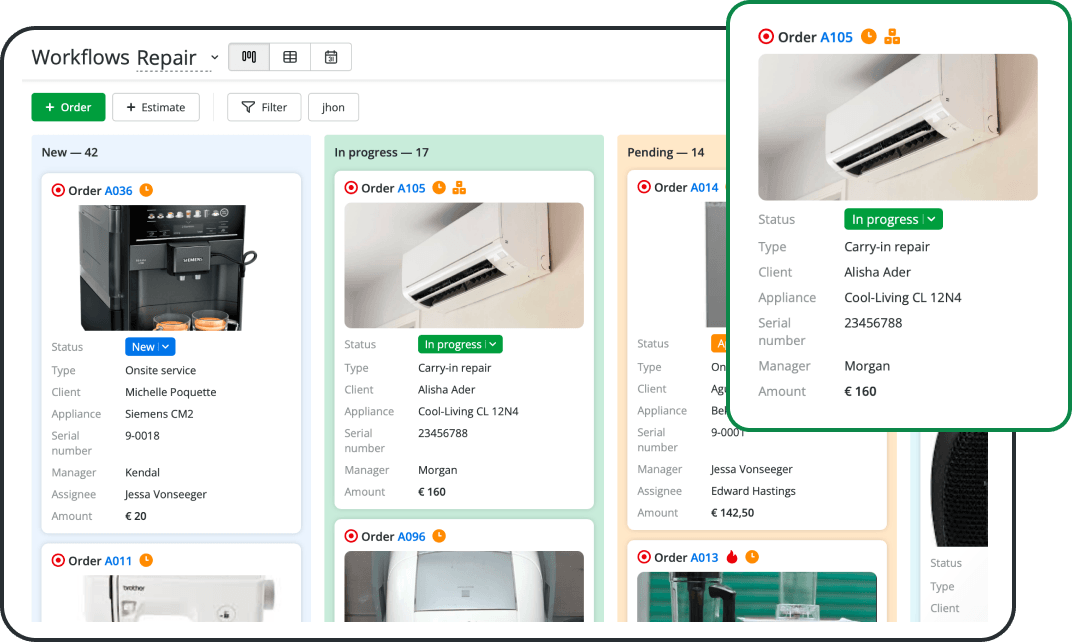
Task: Click red target icon in enlarged A105 card
Action: 766,36
